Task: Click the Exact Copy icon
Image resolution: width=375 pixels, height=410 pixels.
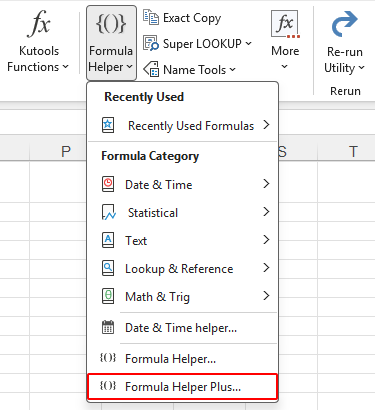Action: pos(151,17)
